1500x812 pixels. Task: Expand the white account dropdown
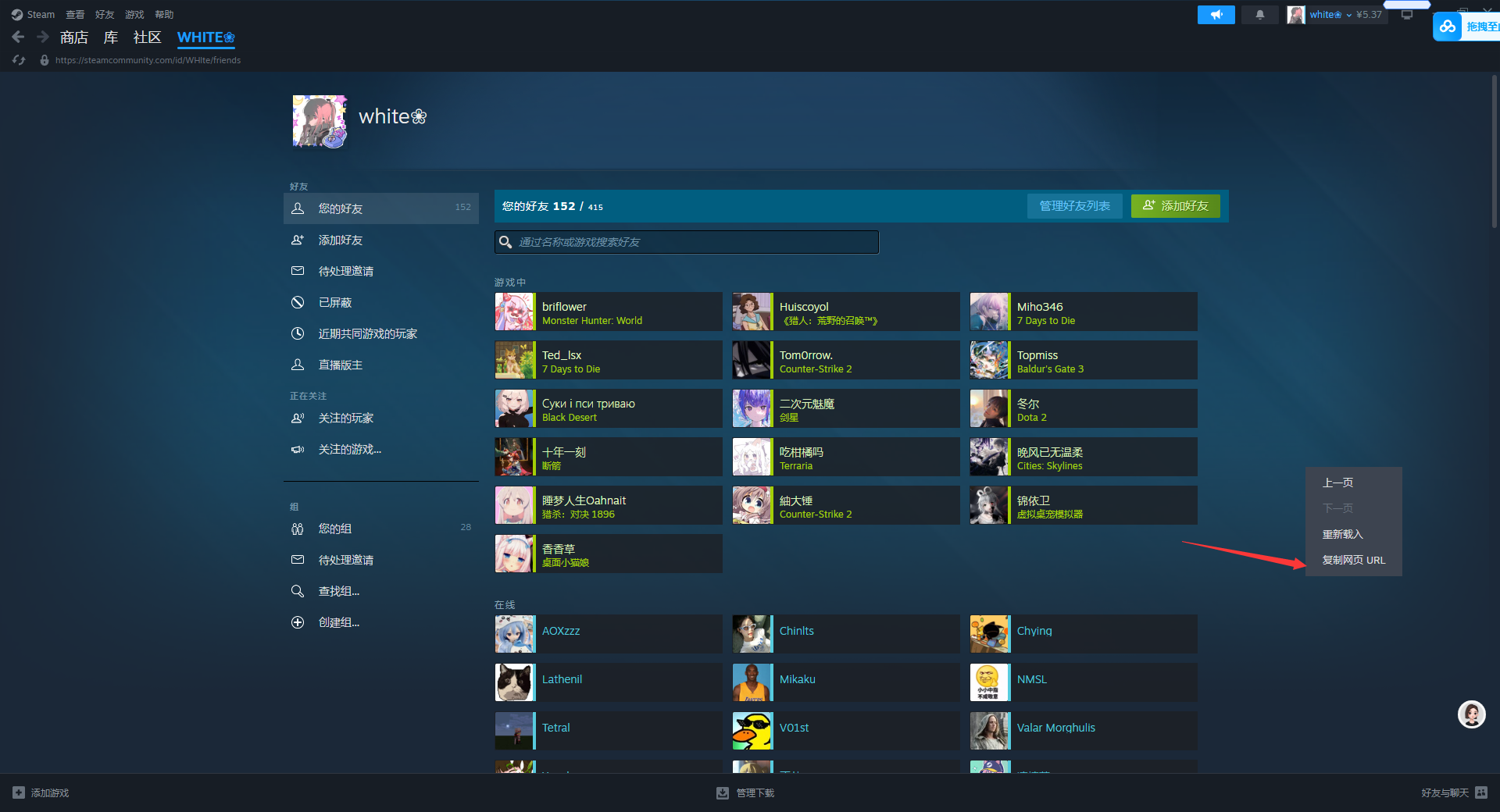point(1330,15)
